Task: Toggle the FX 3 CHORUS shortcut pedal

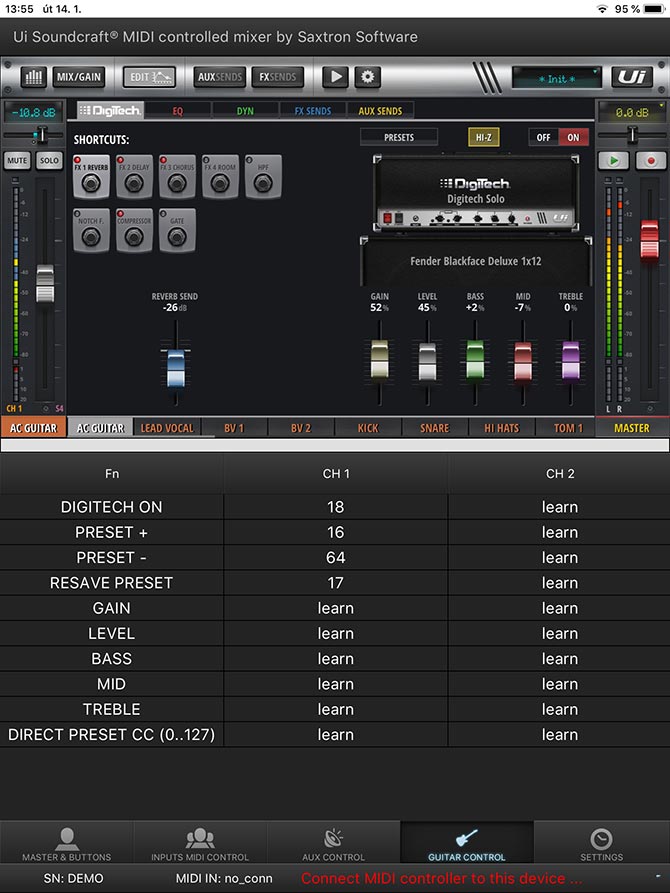Action: (177, 177)
